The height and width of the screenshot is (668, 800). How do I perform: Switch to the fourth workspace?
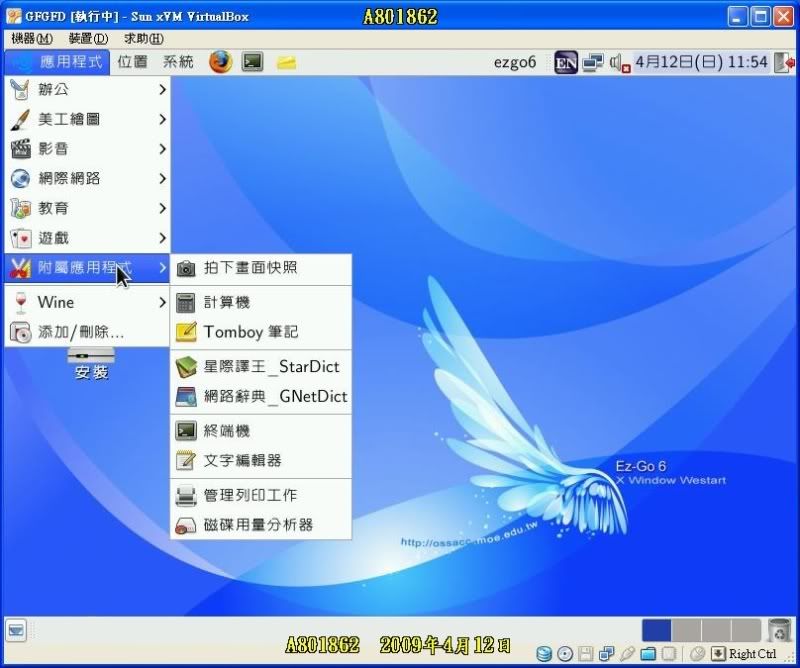pyautogui.click(x=745, y=630)
